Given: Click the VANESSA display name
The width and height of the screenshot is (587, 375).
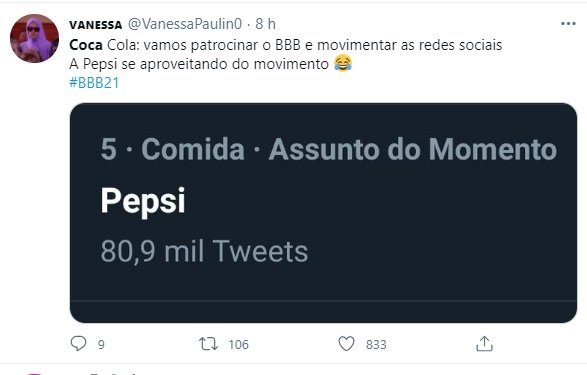Looking at the screenshot, I should 95,25.
